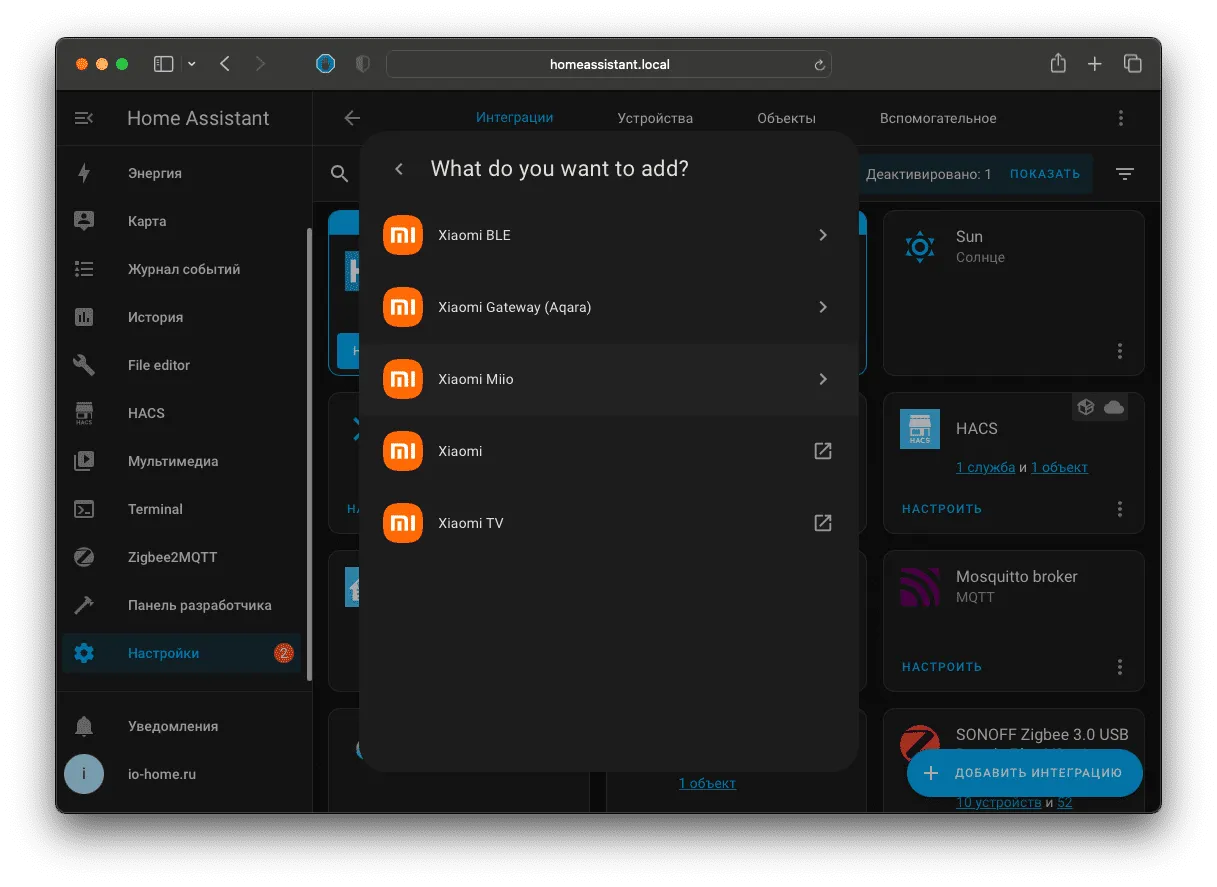Open the Энергия sidebar item icon
This screenshot has width=1217, height=887.
point(84,173)
